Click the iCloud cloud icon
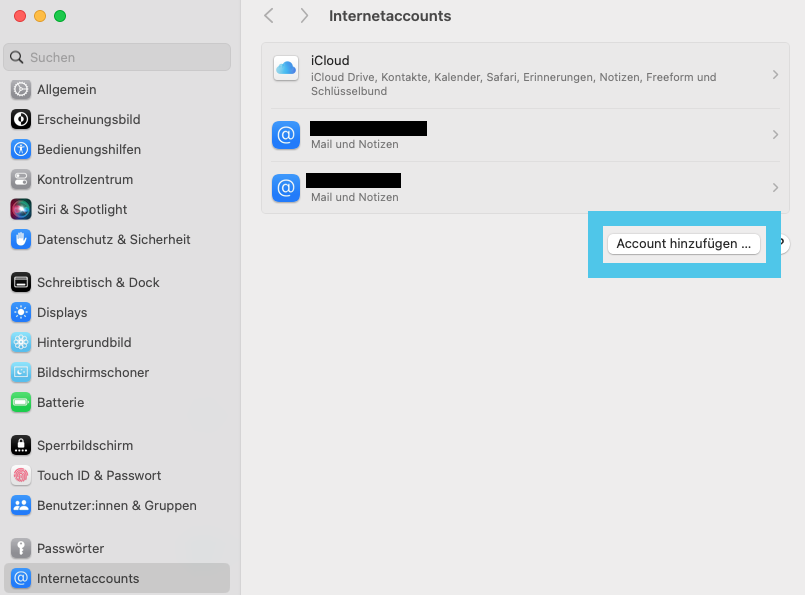805x595 pixels. click(x=286, y=68)
